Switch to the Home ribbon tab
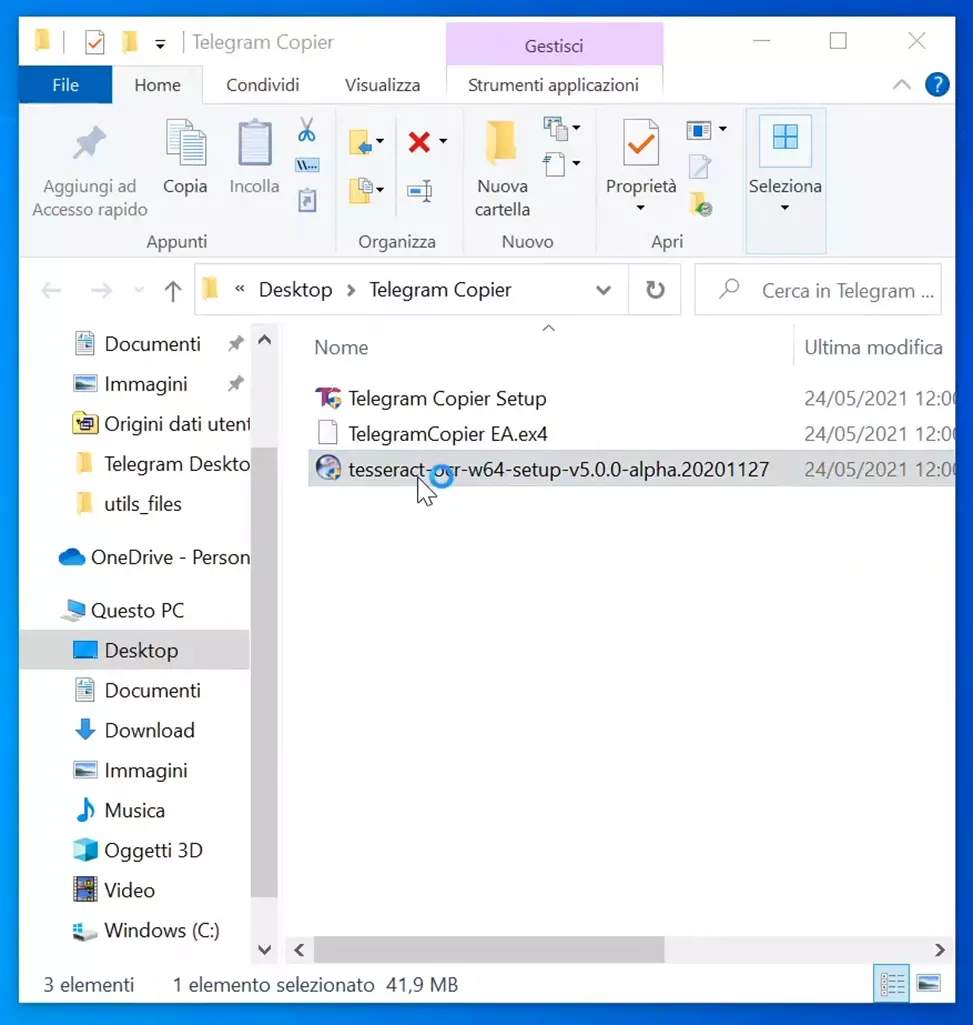Screen dimensions: 973x1025 tap(158, 85)
